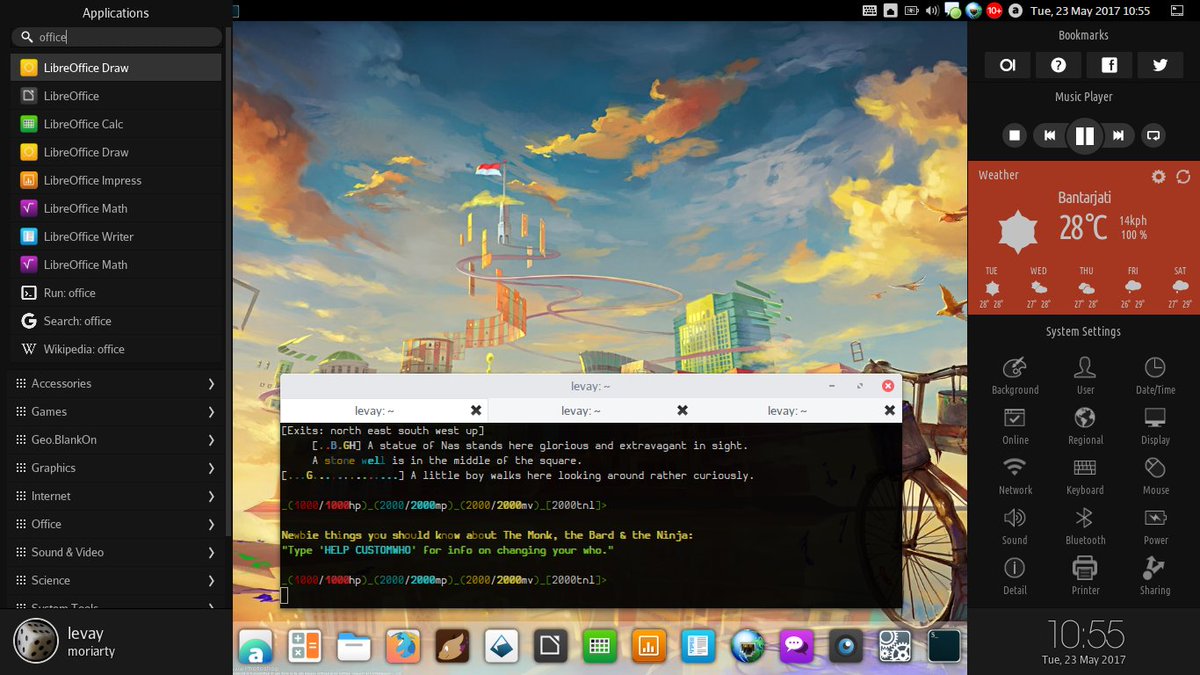This screenshot has width=1200, height=675.
Task: Open Sound settings in System Settings
Action: (1015, 525)
